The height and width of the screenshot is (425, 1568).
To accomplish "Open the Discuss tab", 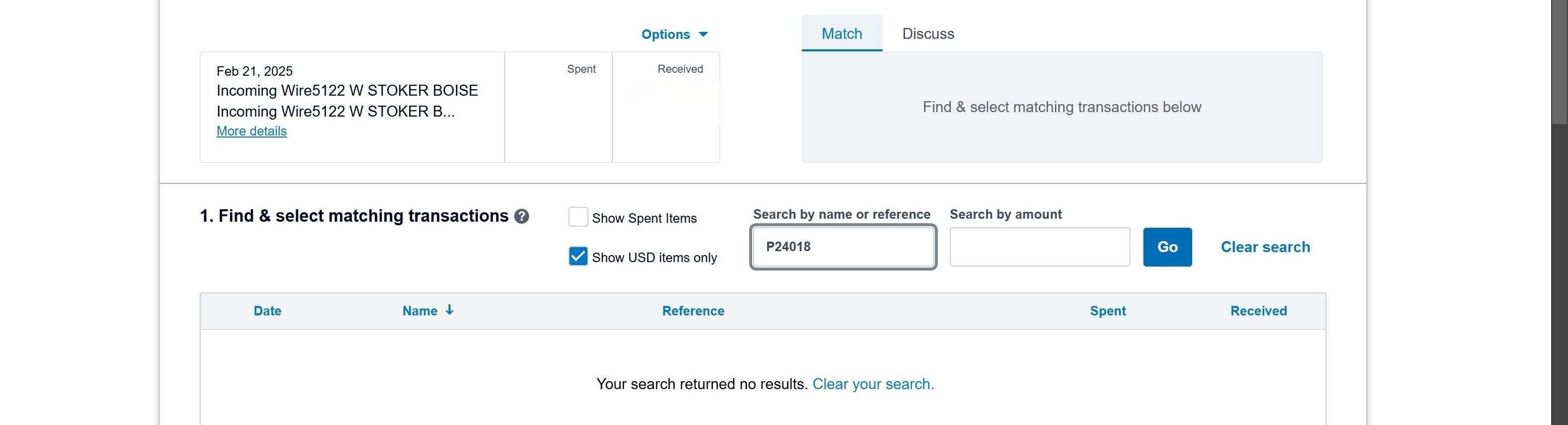I will [928, 33].
